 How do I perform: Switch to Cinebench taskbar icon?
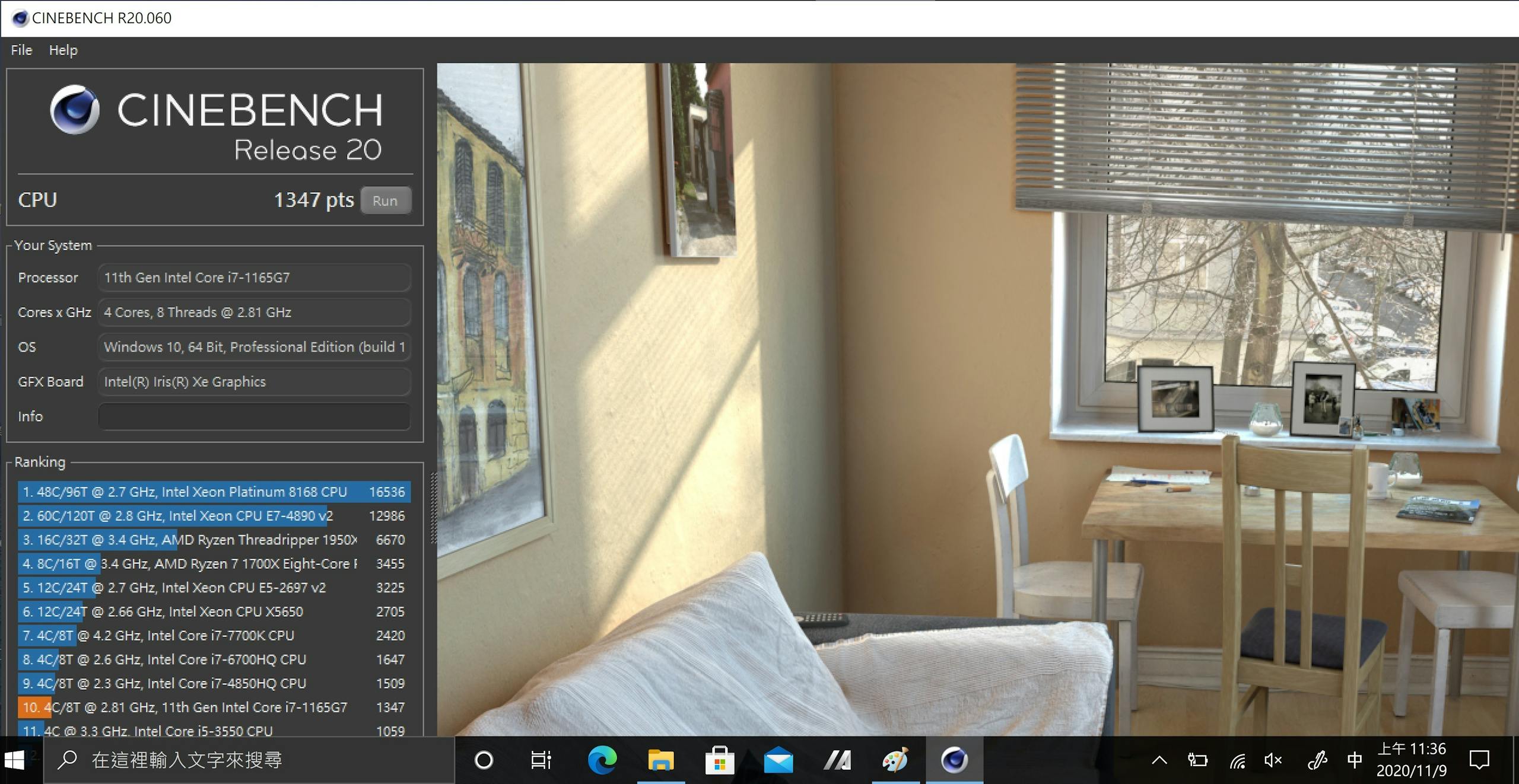tap(954, 760)
